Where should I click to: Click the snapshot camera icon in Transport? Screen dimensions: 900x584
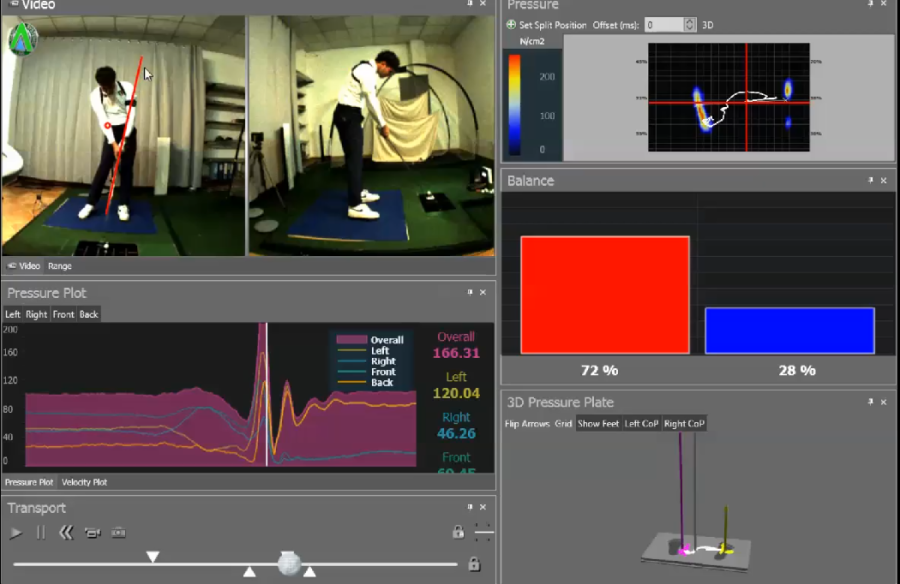tap(118, 533)
